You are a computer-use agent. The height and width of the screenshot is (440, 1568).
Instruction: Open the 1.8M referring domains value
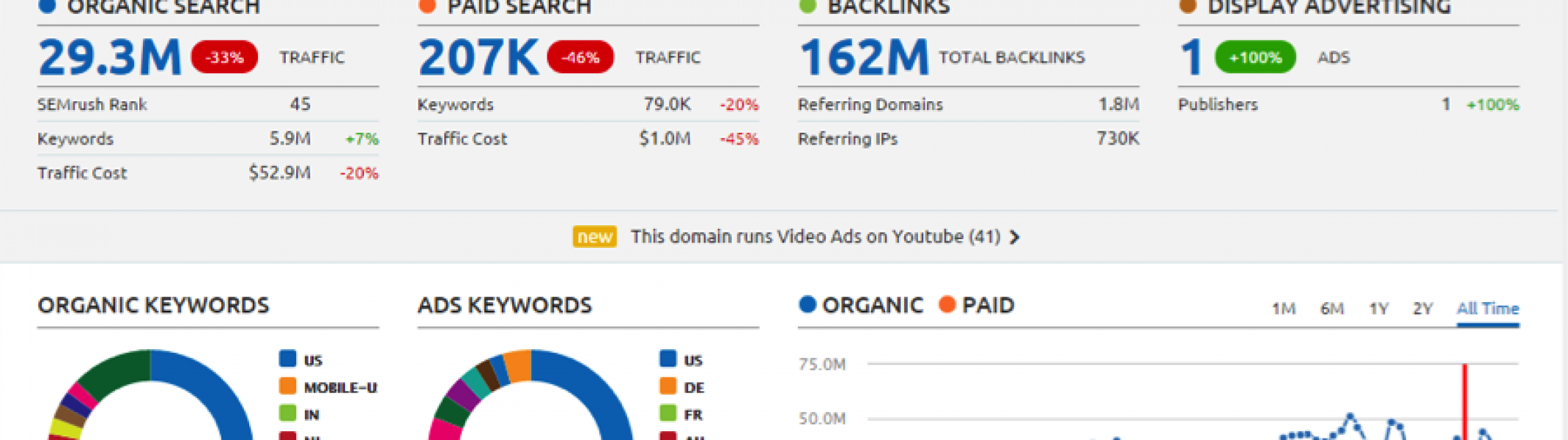(x=1119, y=104)
